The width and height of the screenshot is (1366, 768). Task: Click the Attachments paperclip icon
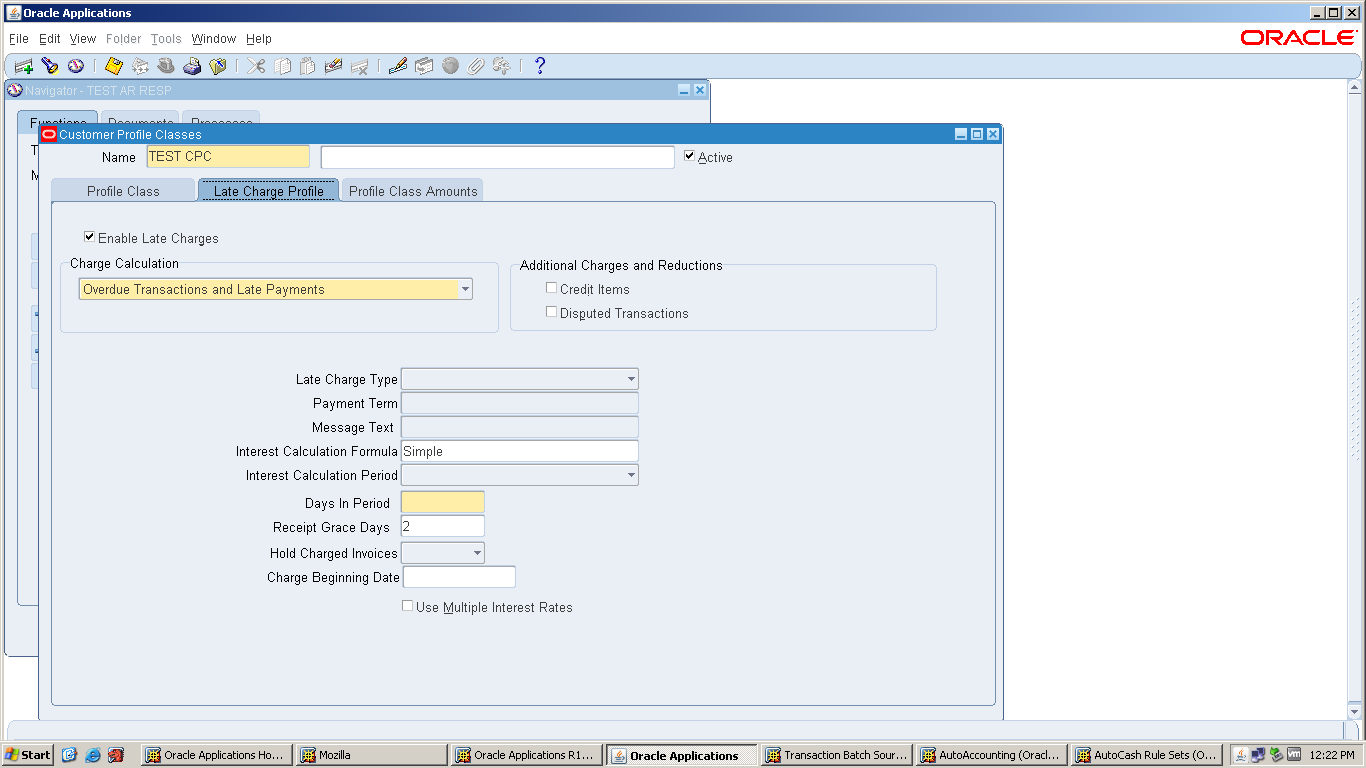point(476,66)
